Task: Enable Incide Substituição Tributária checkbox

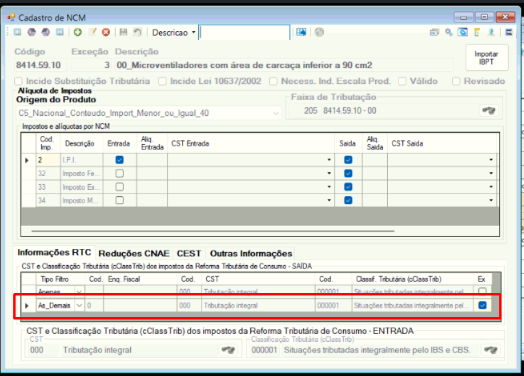Action: pos(18,81)
